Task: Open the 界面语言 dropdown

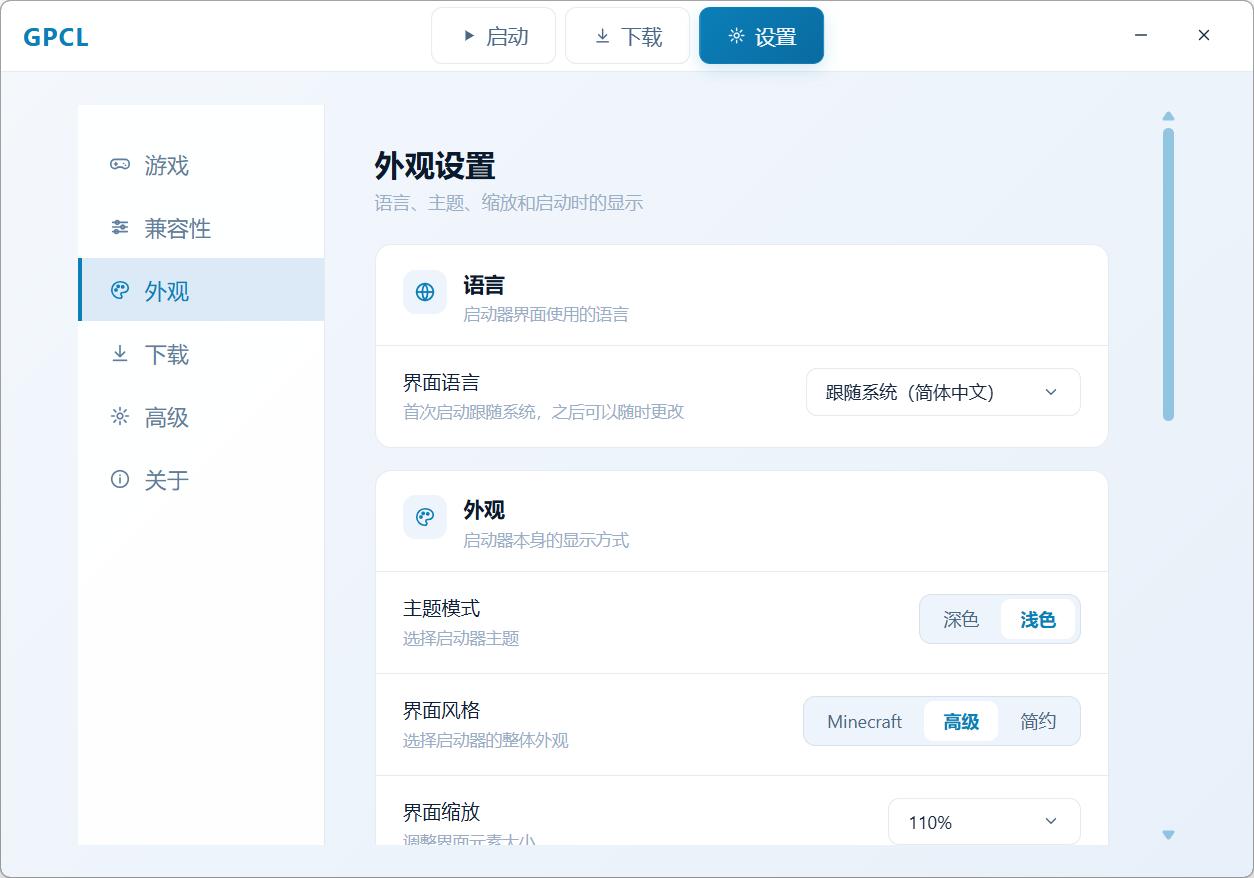Action: (943, 392)
